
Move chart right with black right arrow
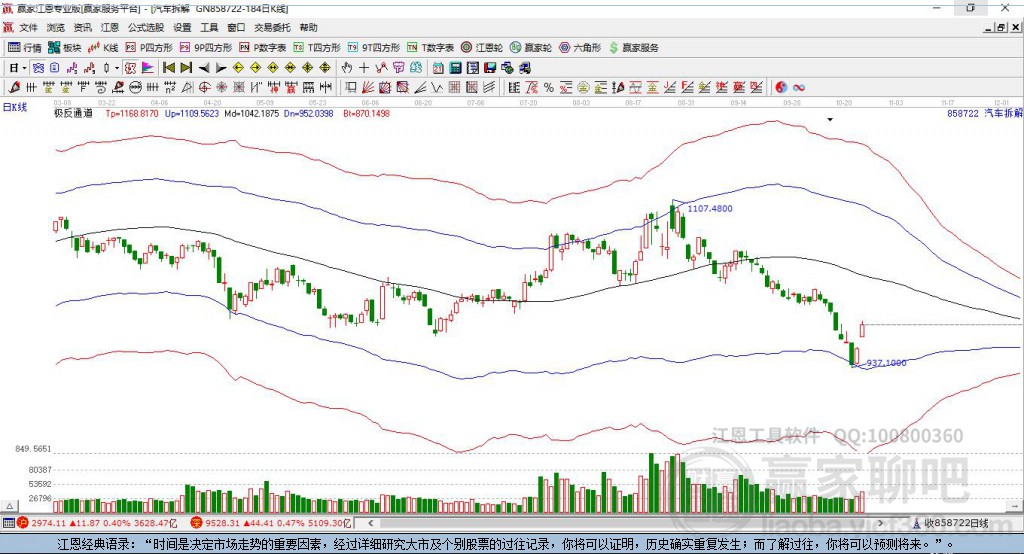221,67
